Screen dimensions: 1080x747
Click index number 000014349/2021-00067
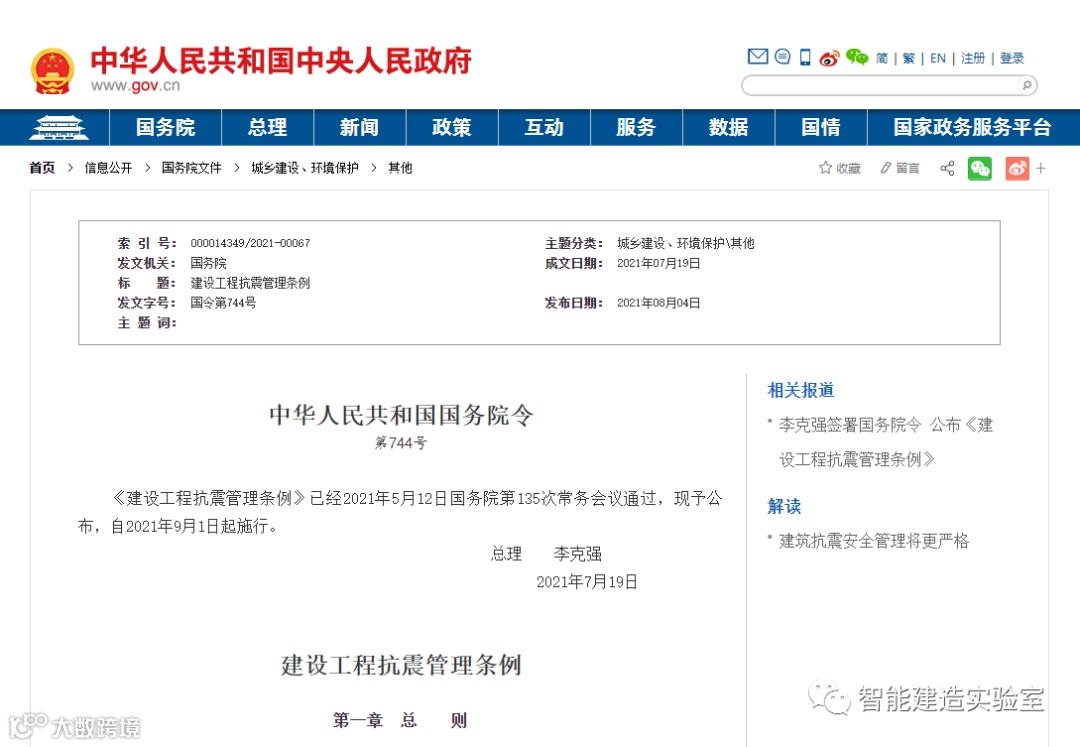pos(250,243)
